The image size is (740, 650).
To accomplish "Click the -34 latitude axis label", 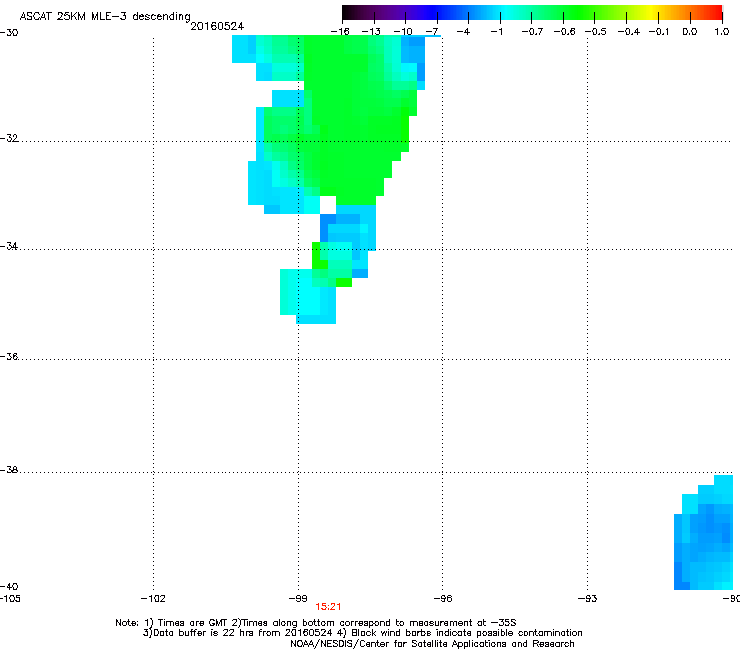I will coord(9,246).
